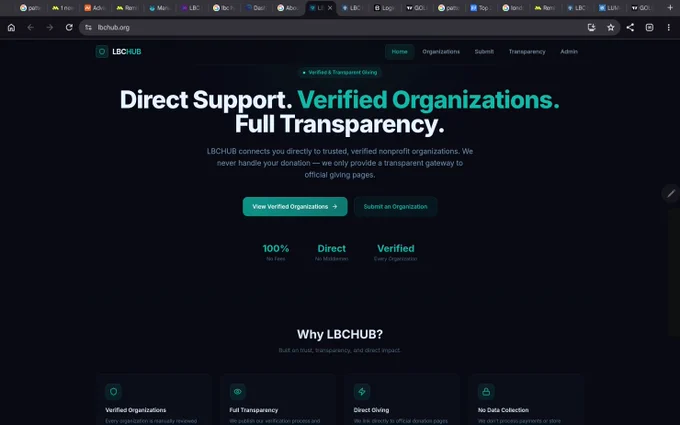Click the 'Verified' Every Organization stat

tap(396, 252)
